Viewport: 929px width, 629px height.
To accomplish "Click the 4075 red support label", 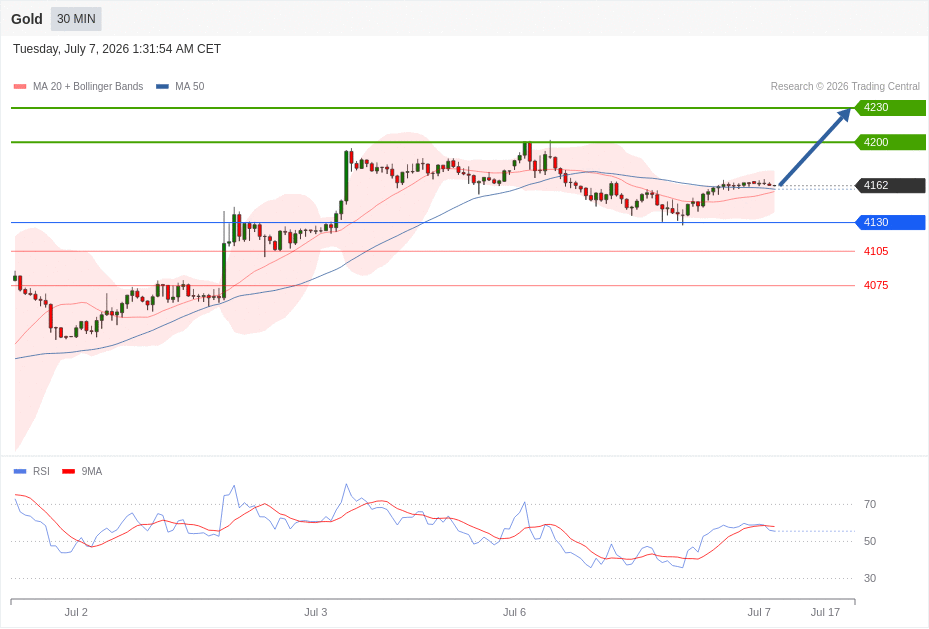I will tap(876, 285).
